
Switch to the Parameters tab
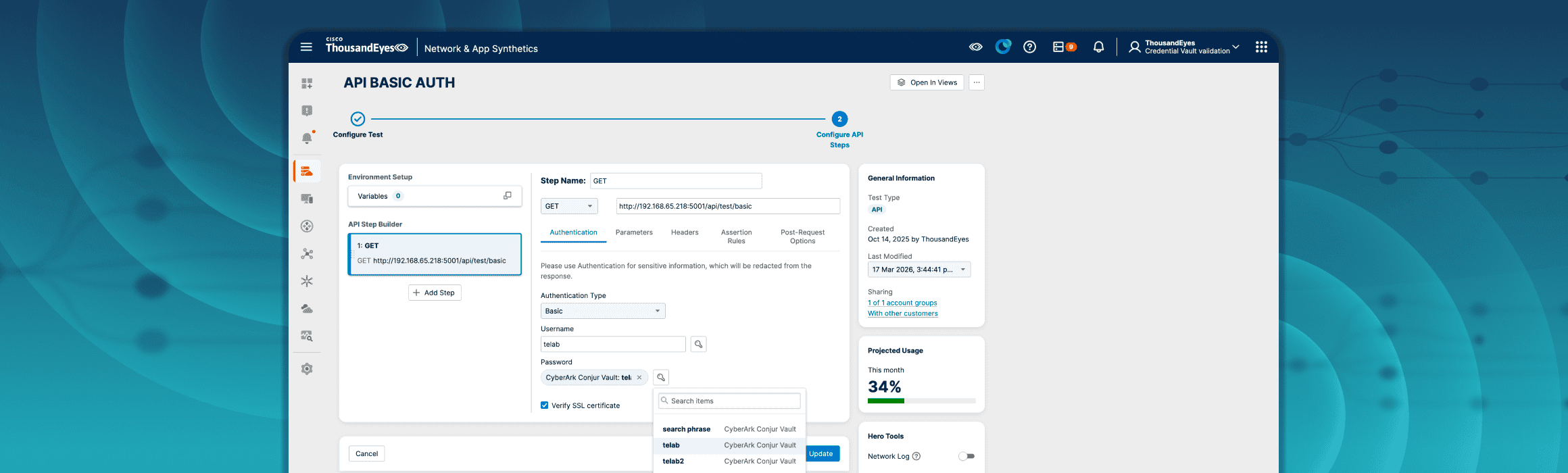634,232
